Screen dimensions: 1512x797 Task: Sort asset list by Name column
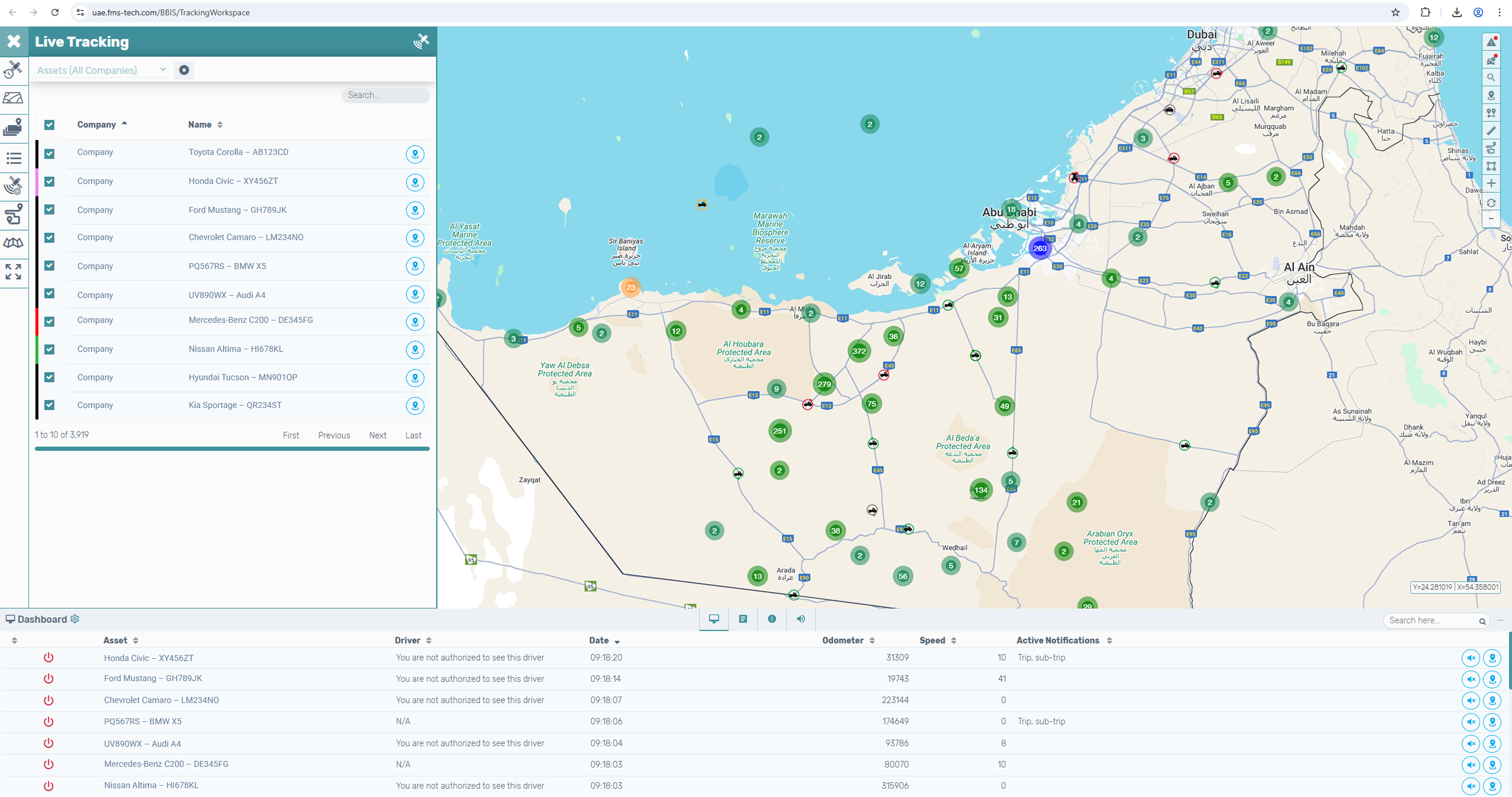[x=205, y=124]
